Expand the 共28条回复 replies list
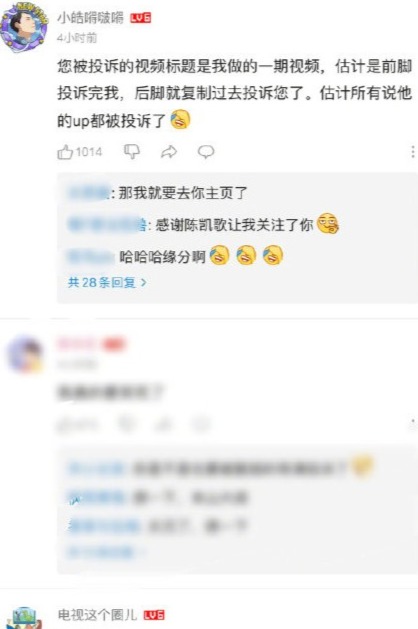This screenshot has height=629, width=418. (107, 282)
